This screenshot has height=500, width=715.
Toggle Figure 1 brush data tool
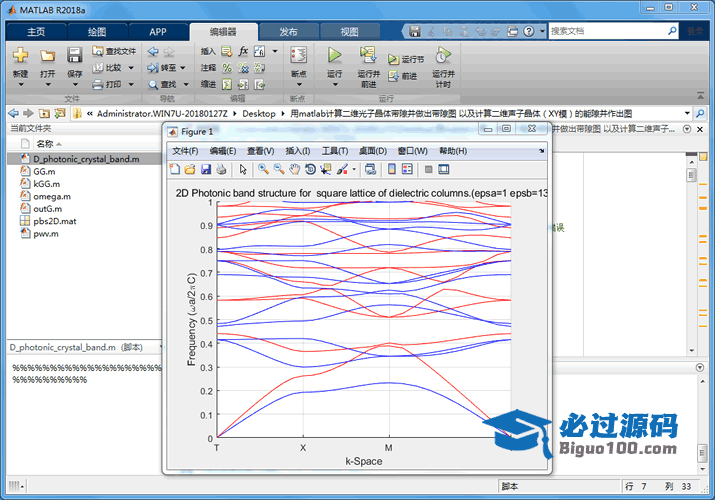(342, 170)
